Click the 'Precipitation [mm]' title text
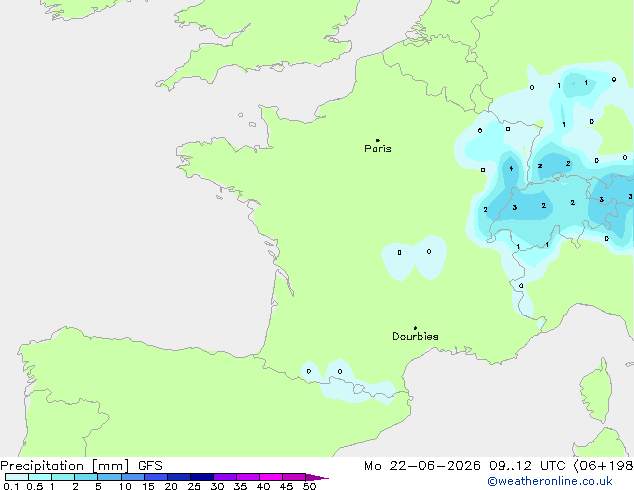The image size is (634, 490). pyautogui.click(x=65, y=466)
